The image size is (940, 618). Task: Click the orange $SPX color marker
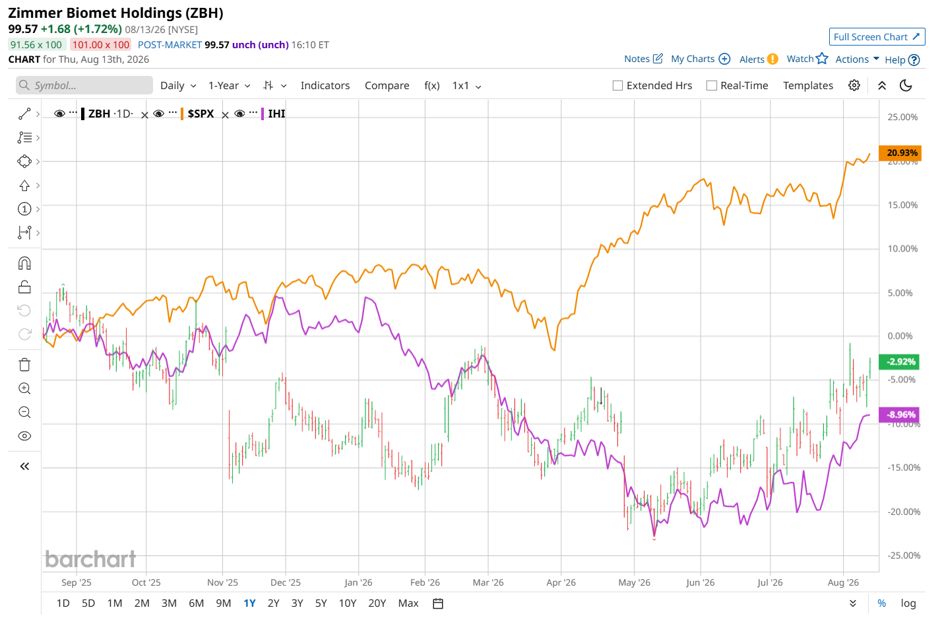pos(182,113)
